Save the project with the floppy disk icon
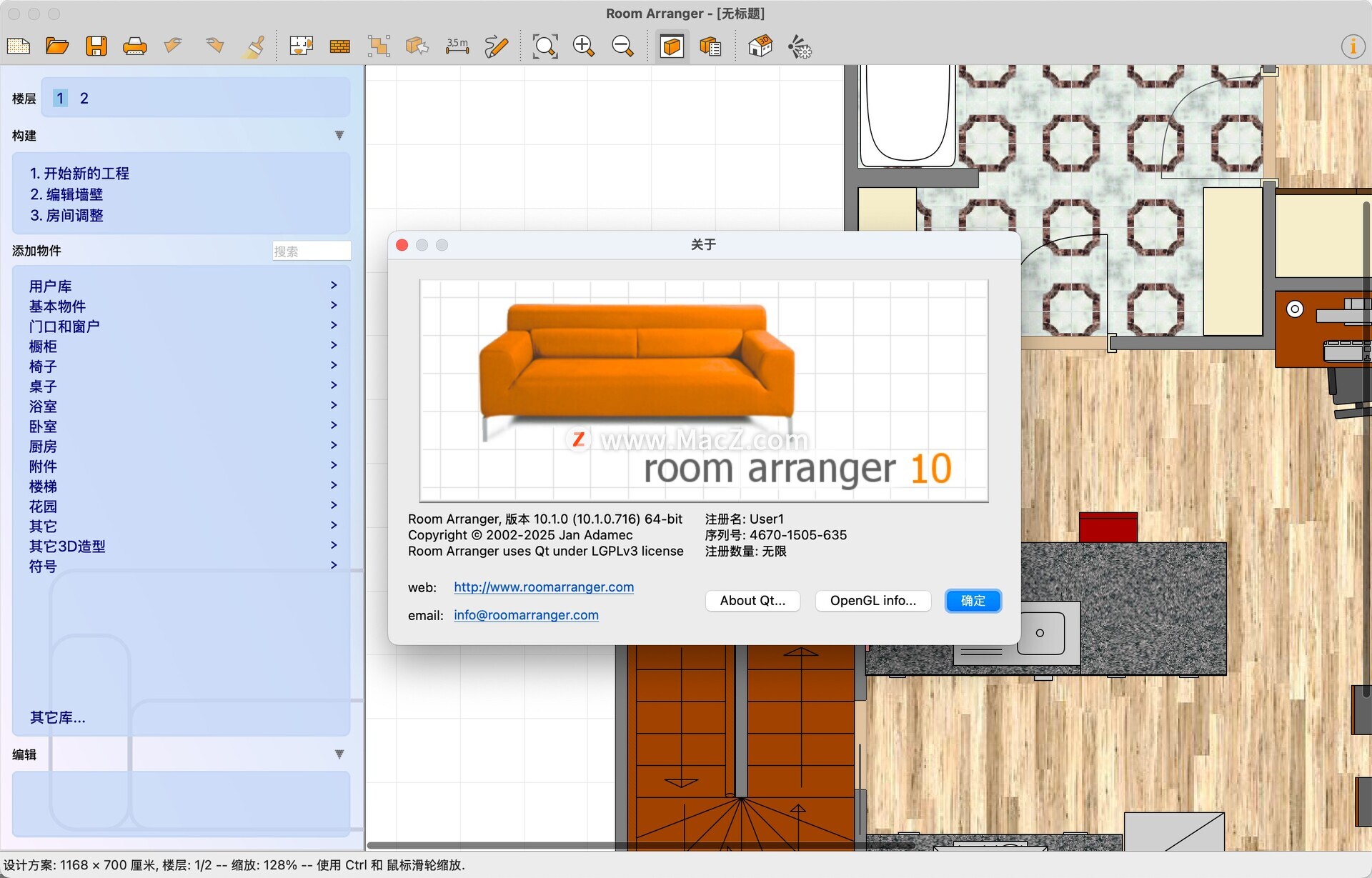Viewport: 1372px width, 878px height. coord(96,46)
